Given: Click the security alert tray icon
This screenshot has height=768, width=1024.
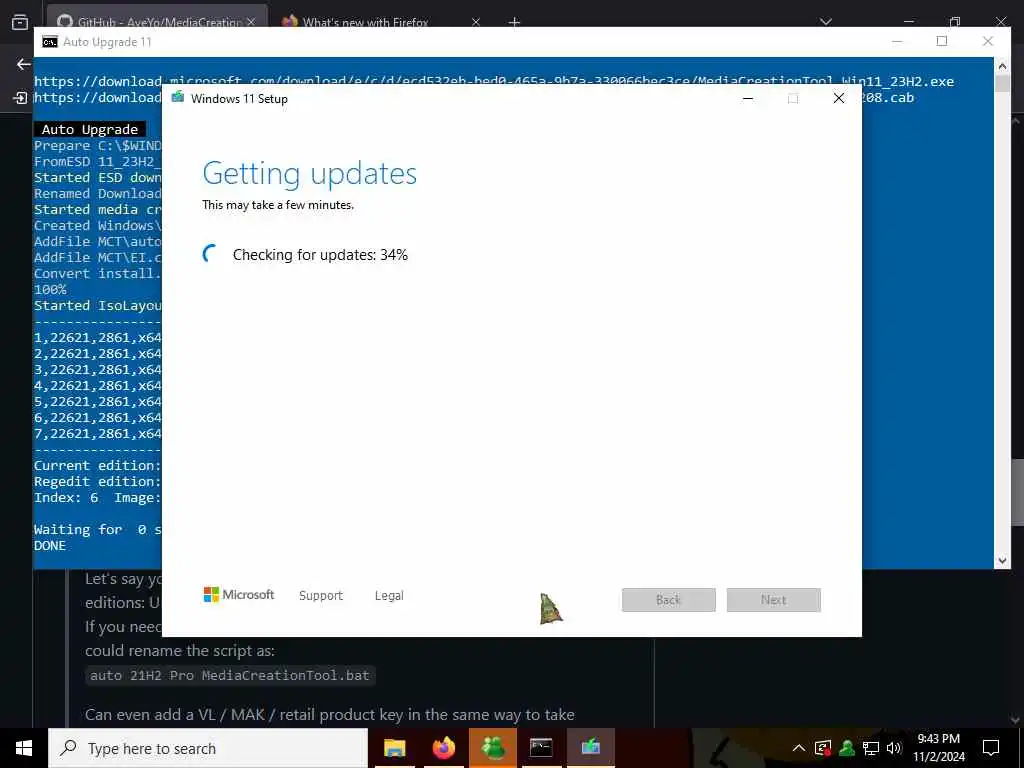Looking at the screenshot, I should [823, 748].
